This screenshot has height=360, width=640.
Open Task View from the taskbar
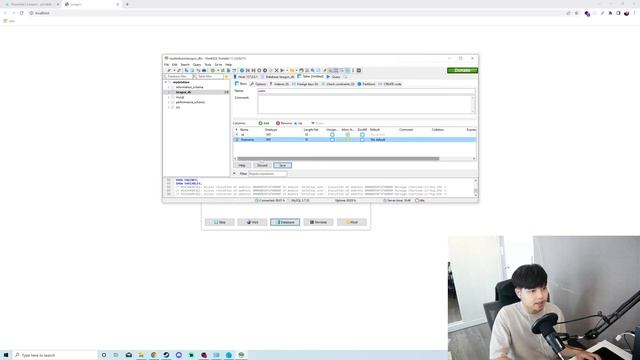pos(116,355)
